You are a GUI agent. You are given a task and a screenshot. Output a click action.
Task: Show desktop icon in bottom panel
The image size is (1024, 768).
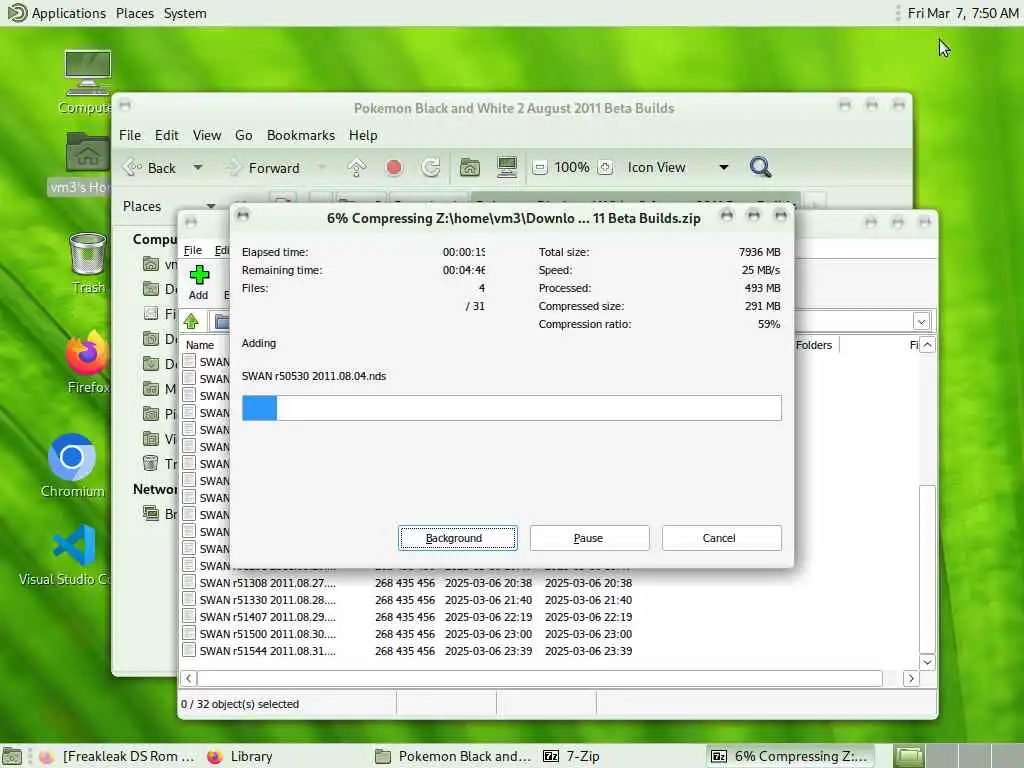12,756
